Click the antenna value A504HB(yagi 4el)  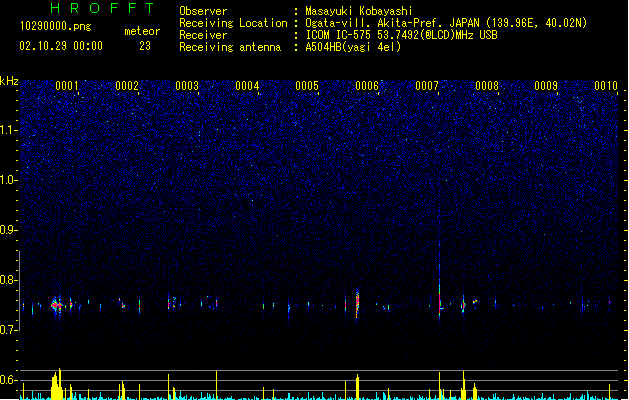point(353,47)
